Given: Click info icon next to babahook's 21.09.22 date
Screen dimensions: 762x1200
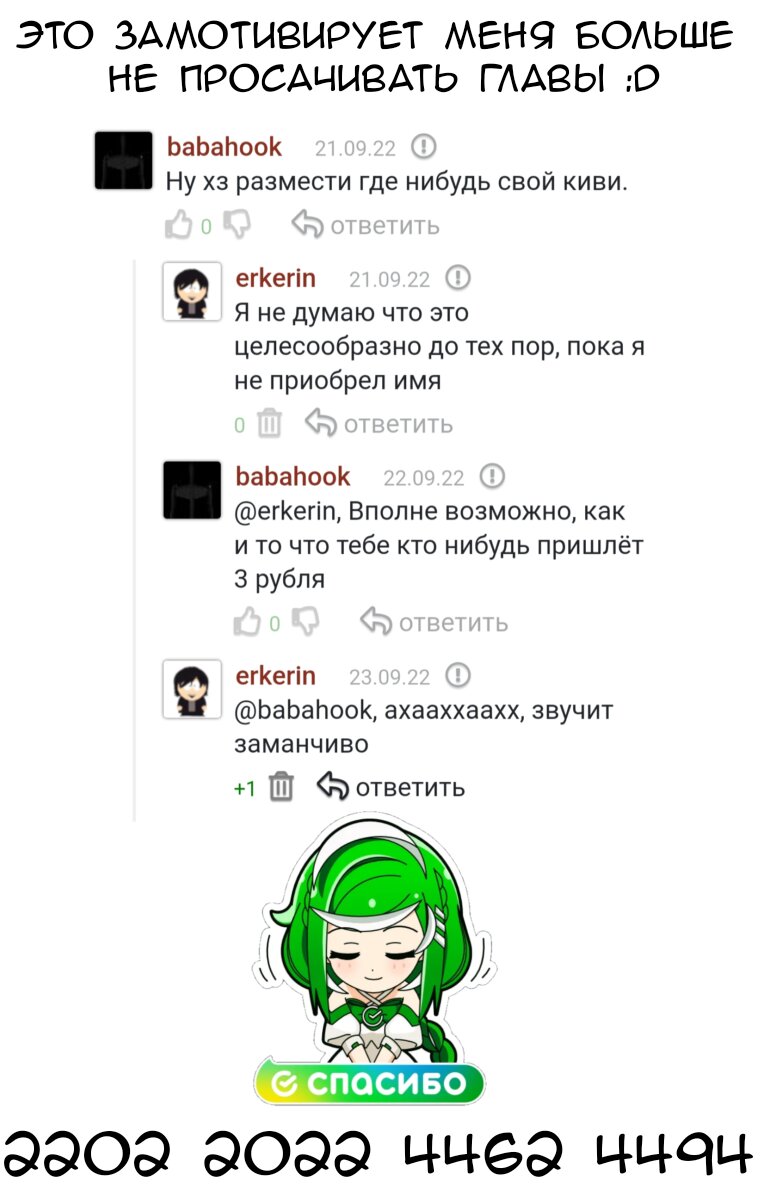Looking at the screenshot, I should pyautogui.click(x=424, y=148).
